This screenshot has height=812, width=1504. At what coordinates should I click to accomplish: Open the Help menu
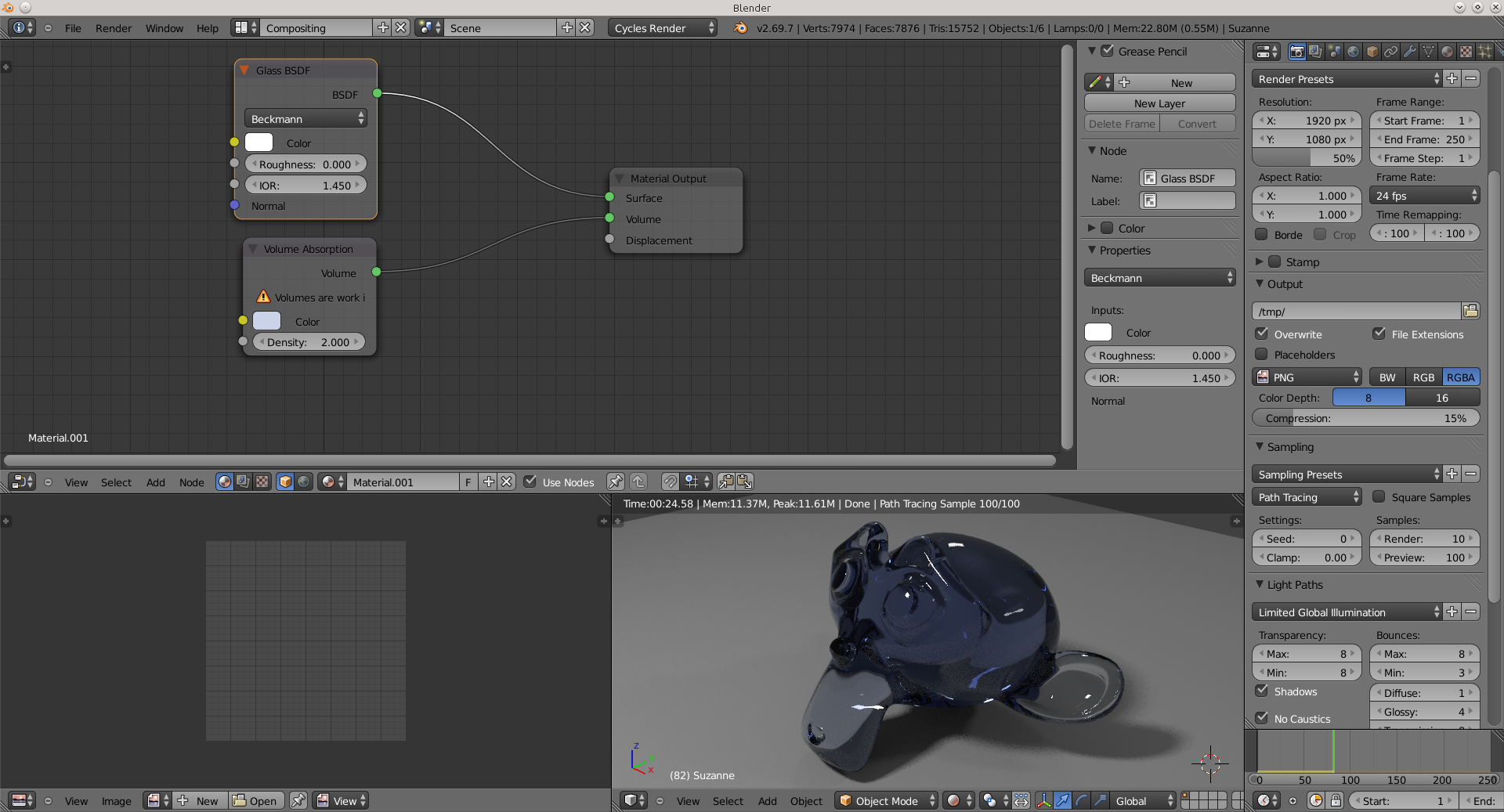pos(208,28)
